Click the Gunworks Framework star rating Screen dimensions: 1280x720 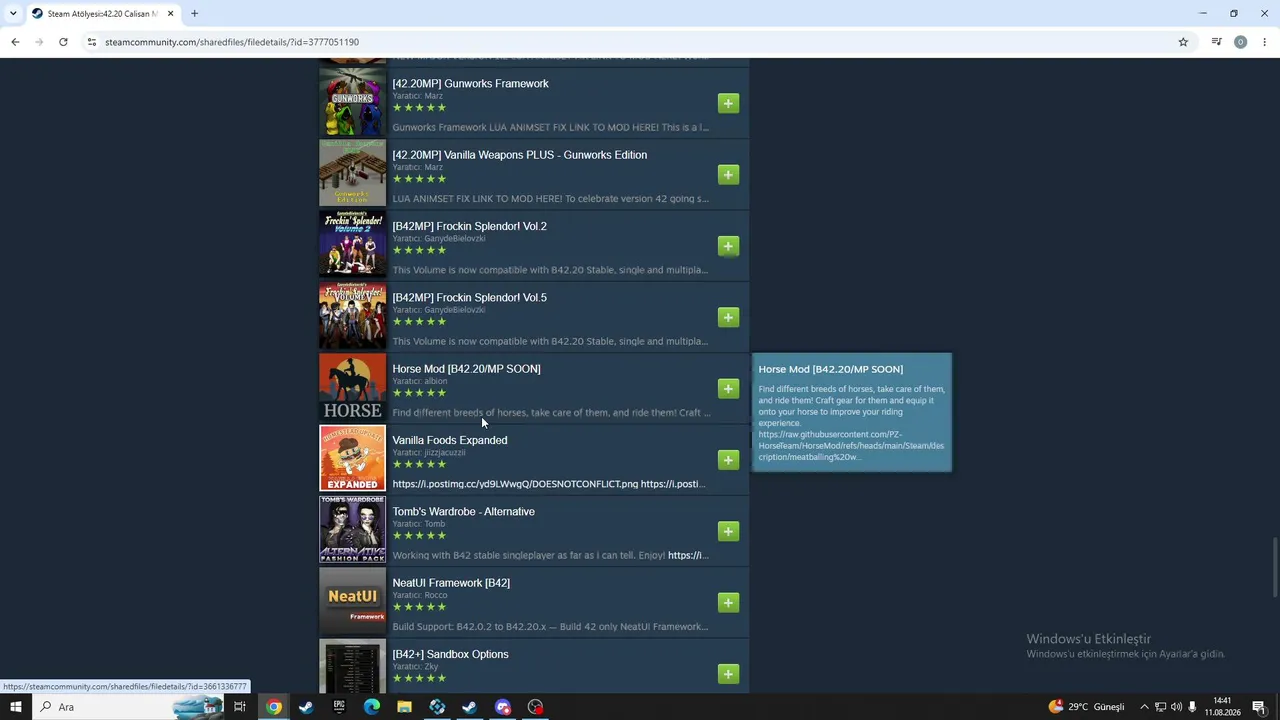pos(419,107)
